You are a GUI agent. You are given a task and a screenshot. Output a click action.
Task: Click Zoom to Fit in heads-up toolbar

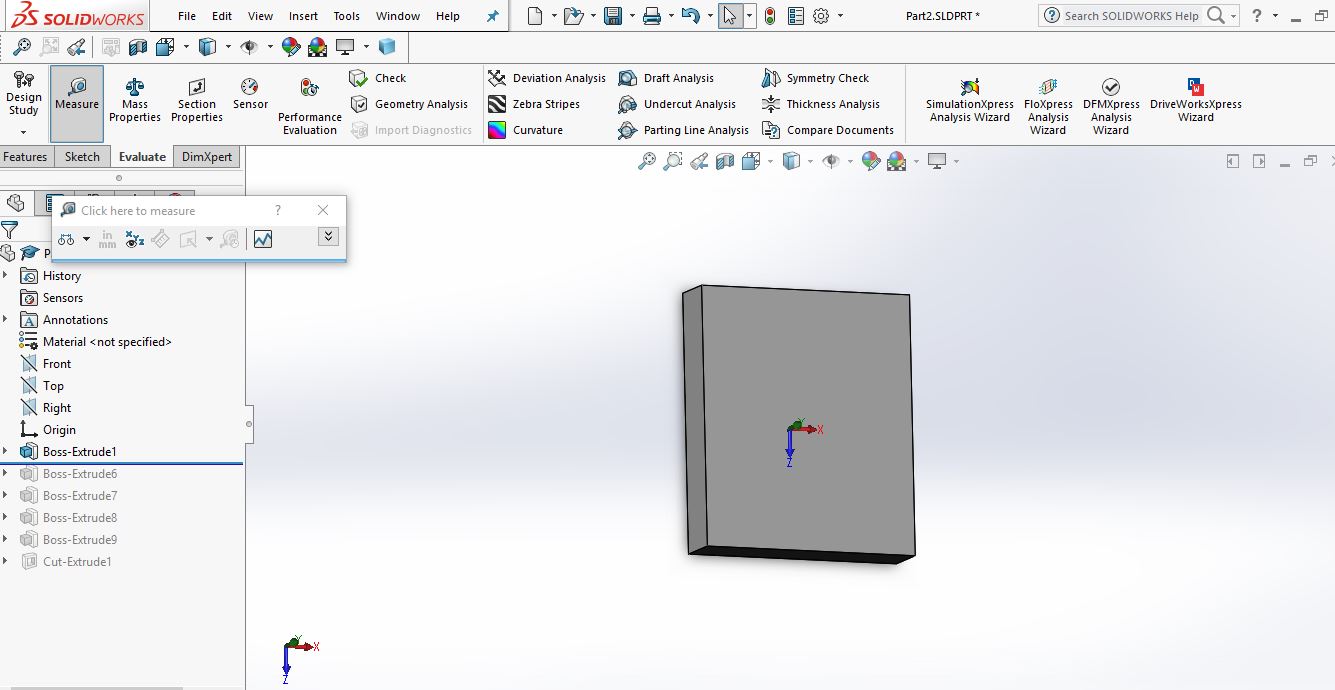tap(647, 161)
